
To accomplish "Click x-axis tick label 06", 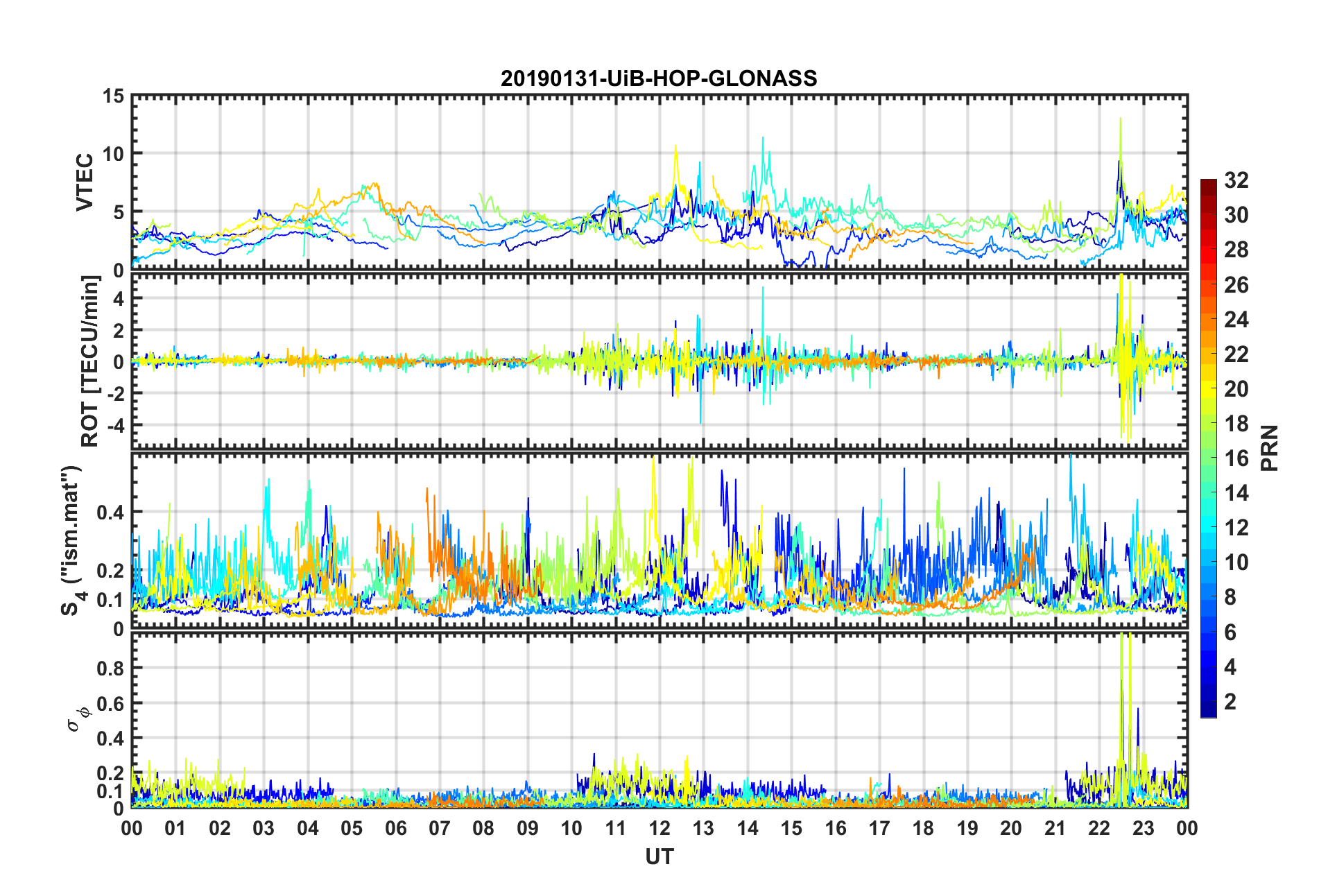I will [396, 828].
